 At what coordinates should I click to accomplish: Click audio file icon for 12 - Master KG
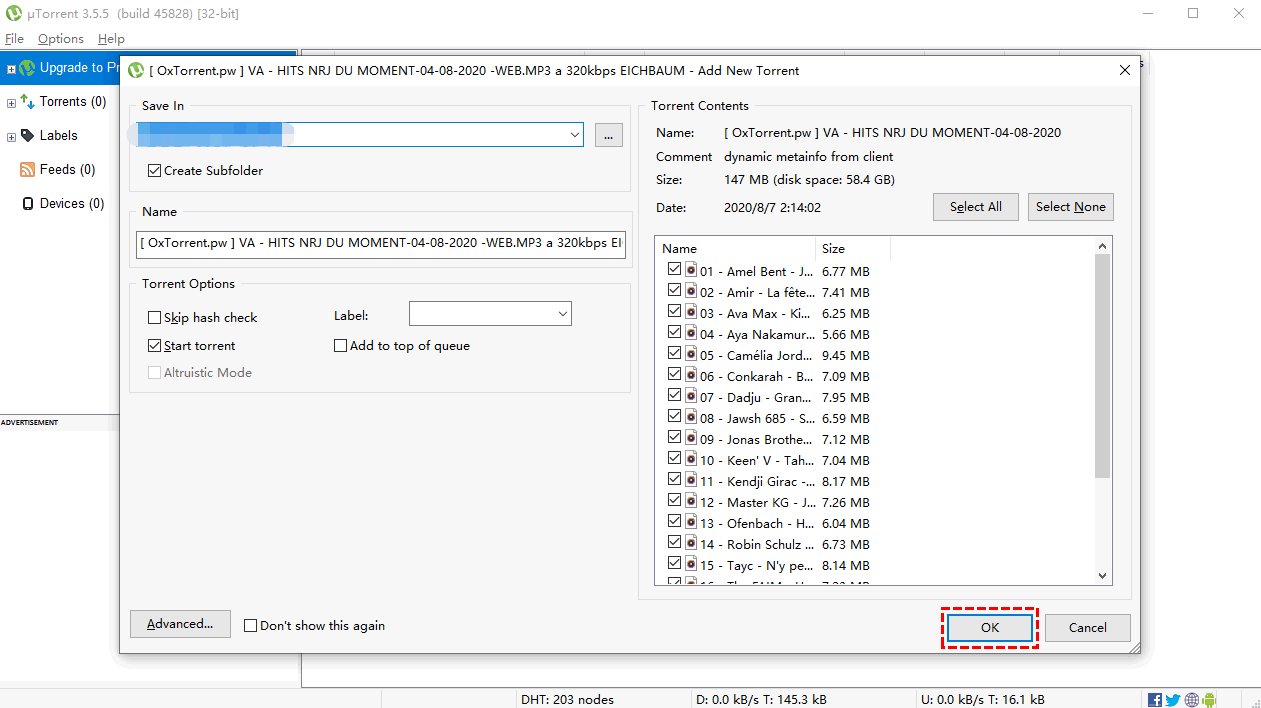(x=691, y=501)
